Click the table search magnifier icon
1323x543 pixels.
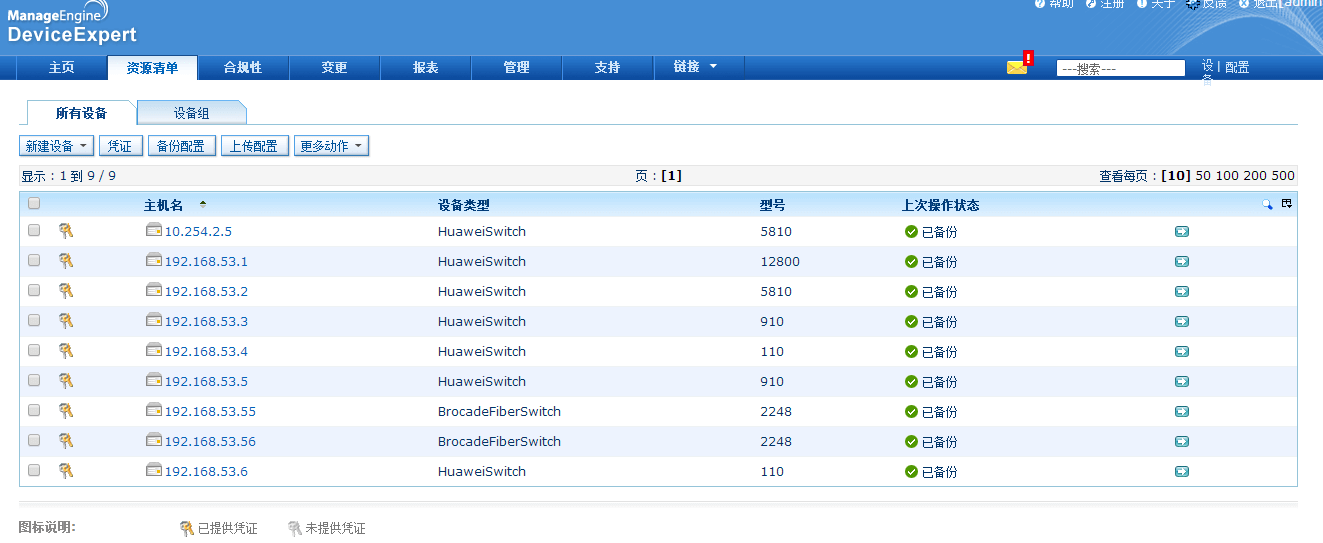pos(1267,204)
